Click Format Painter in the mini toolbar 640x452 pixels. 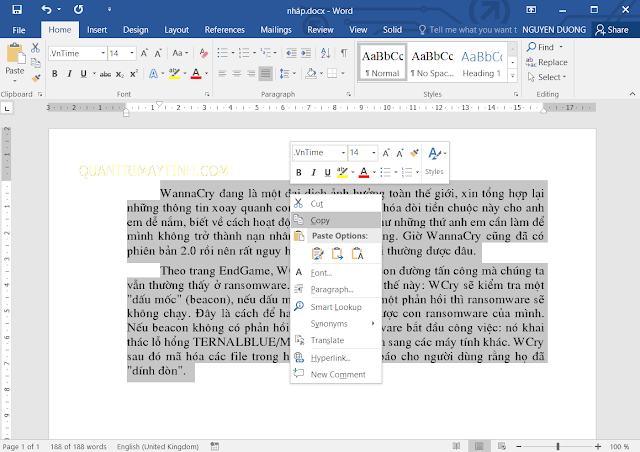pos(414,153)
